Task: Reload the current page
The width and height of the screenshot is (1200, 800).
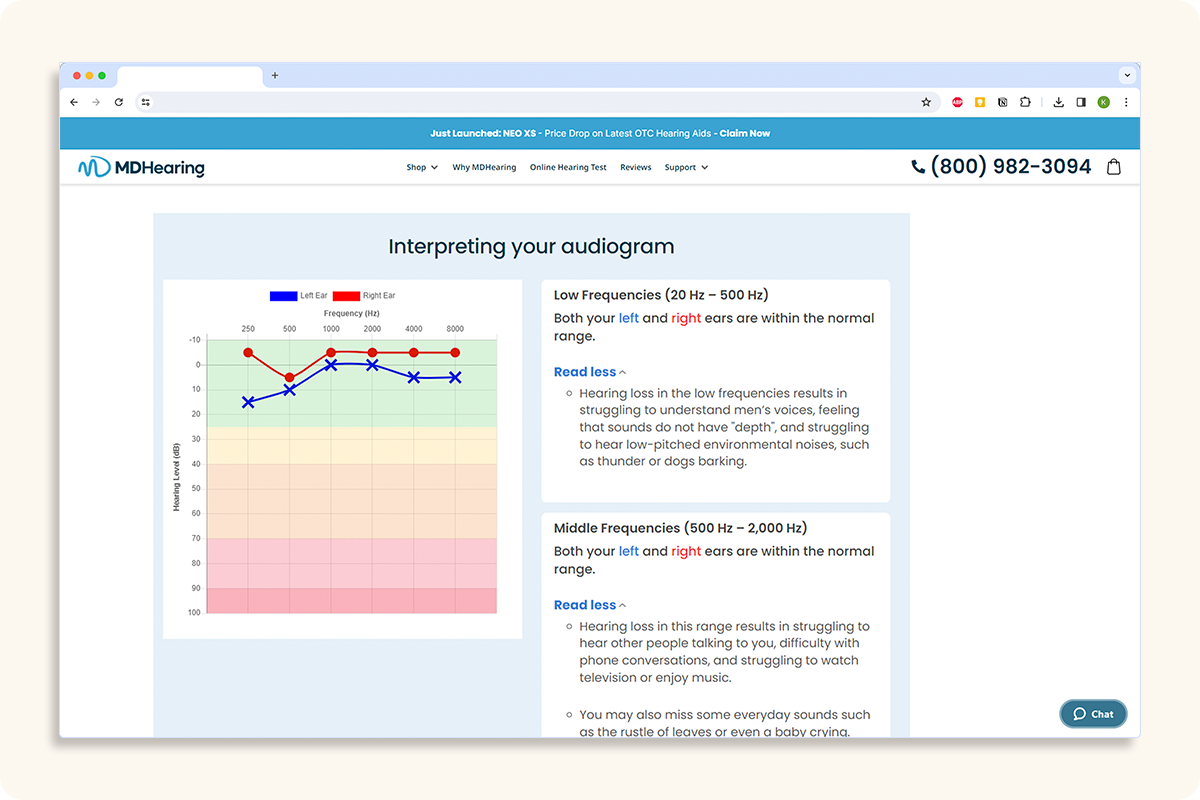Action: (119, 102)
